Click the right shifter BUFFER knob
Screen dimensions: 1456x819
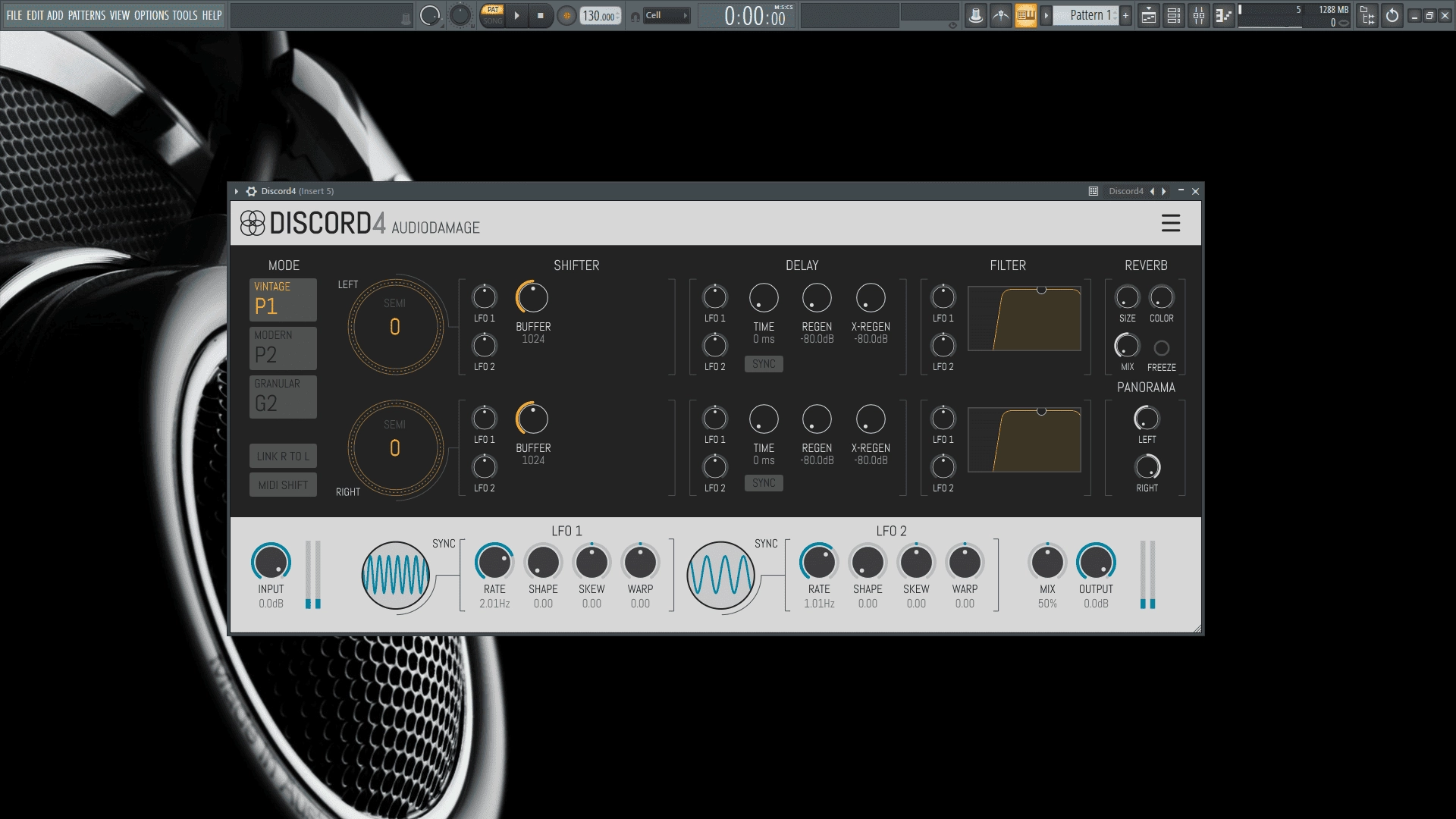click(533, 419)
